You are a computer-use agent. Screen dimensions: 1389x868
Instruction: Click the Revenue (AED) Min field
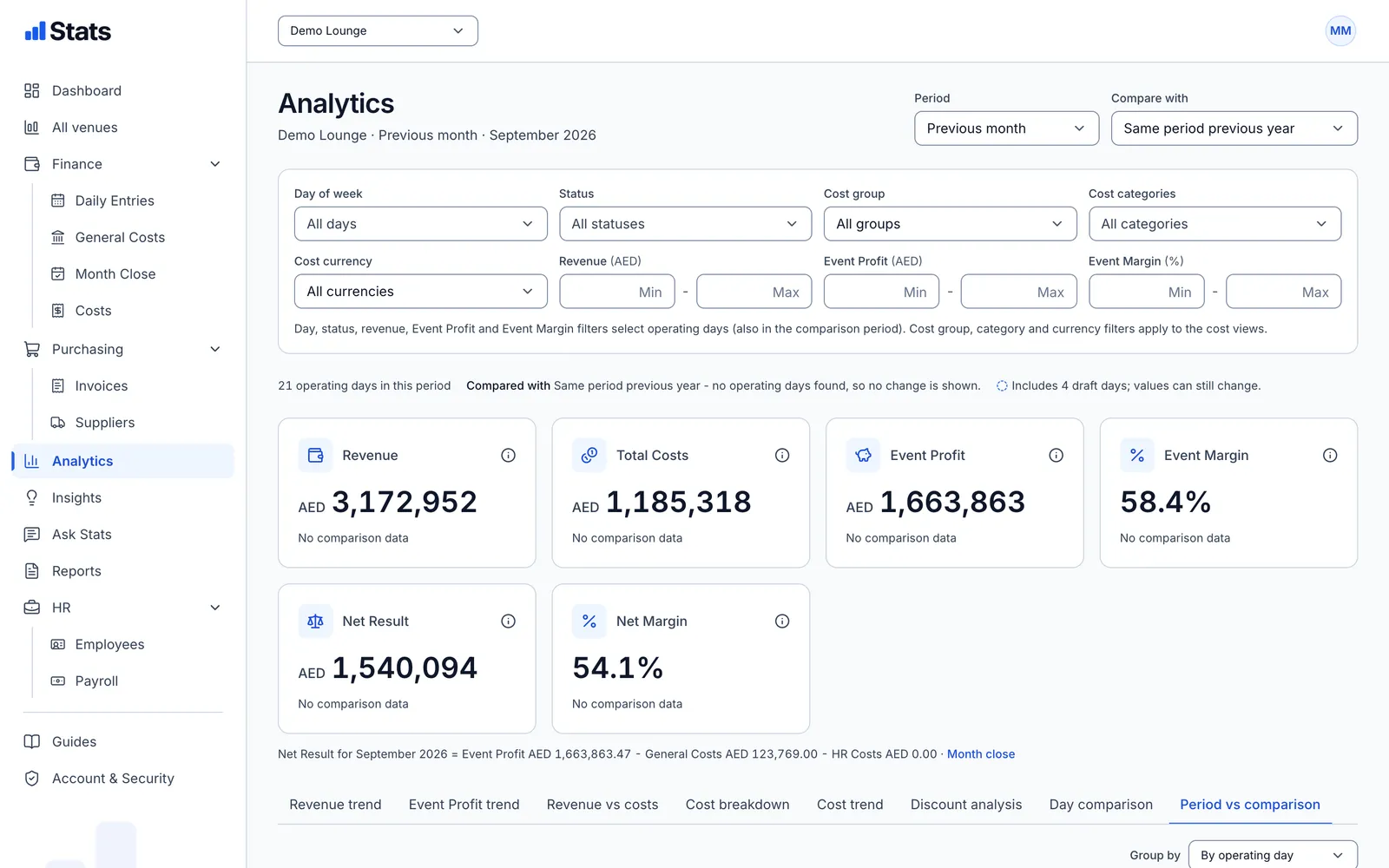(x=617, y=292)
